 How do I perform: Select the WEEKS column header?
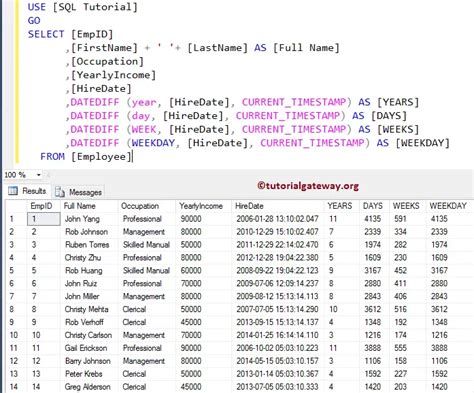click(x=407, y=206)
